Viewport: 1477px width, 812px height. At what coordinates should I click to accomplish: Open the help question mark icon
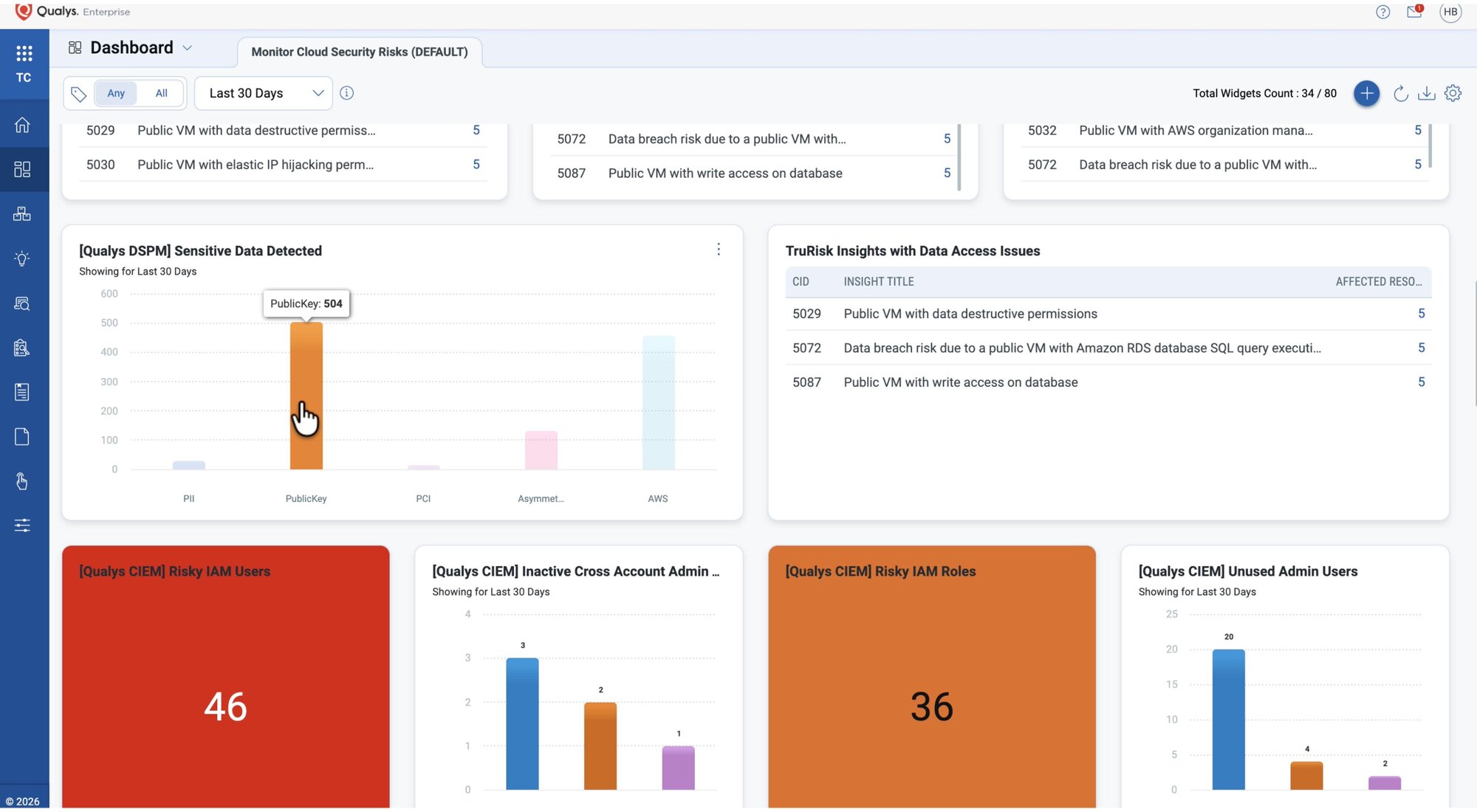click(x=1382, y=12)
